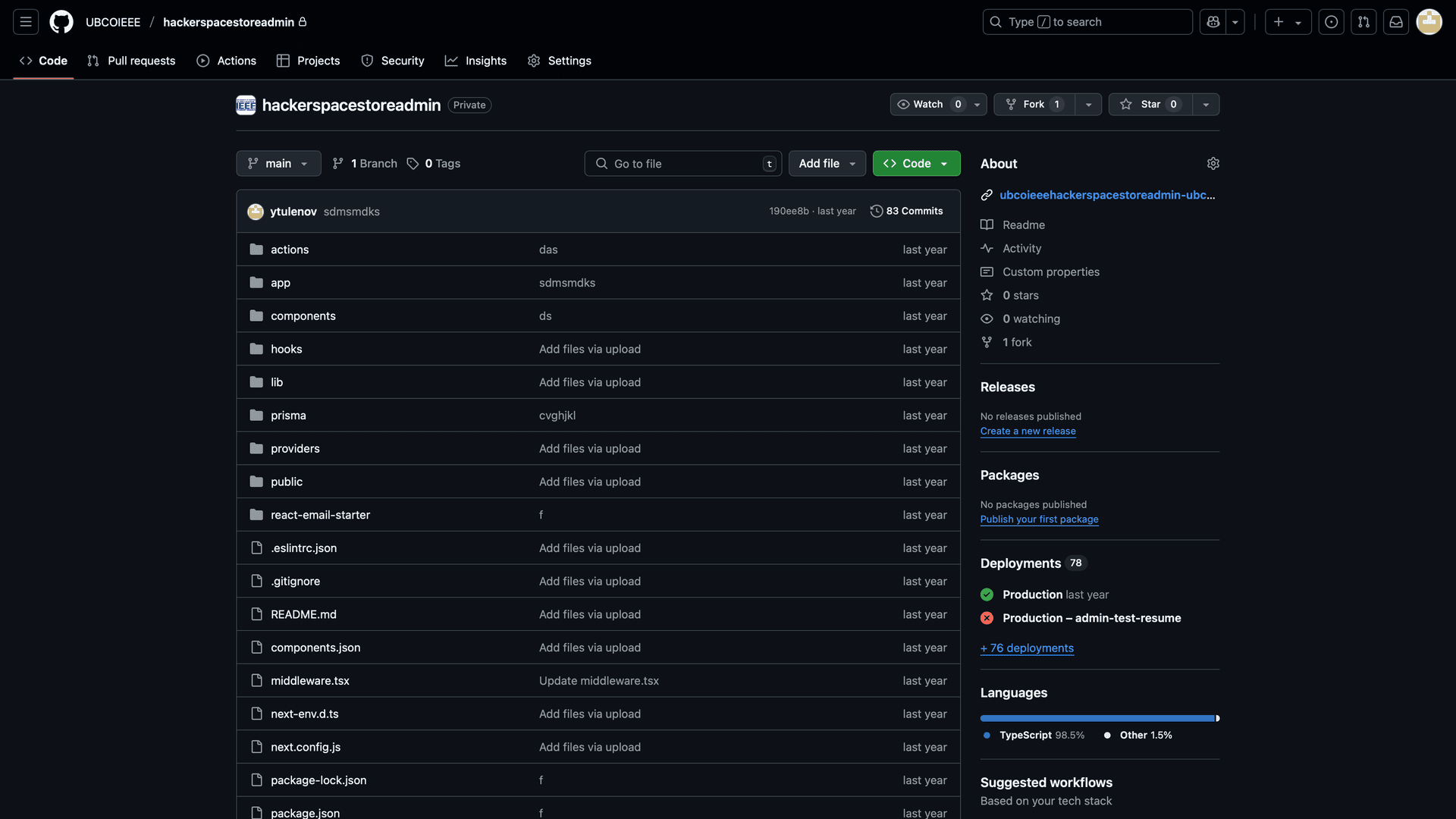1456x819 pixels.
Task: Switch to the Code tab
Action: coord(43,61)
